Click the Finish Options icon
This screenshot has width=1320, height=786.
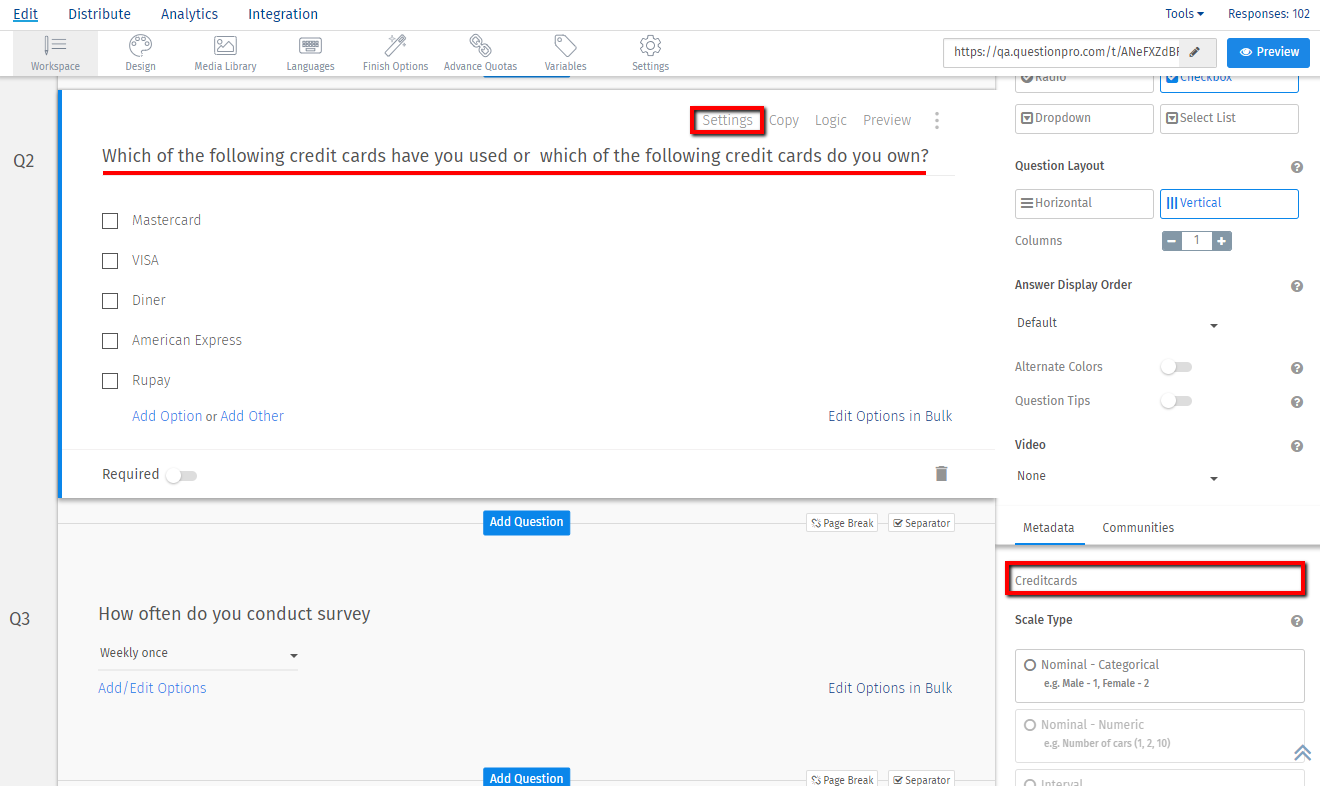click(x=395, y=52)
